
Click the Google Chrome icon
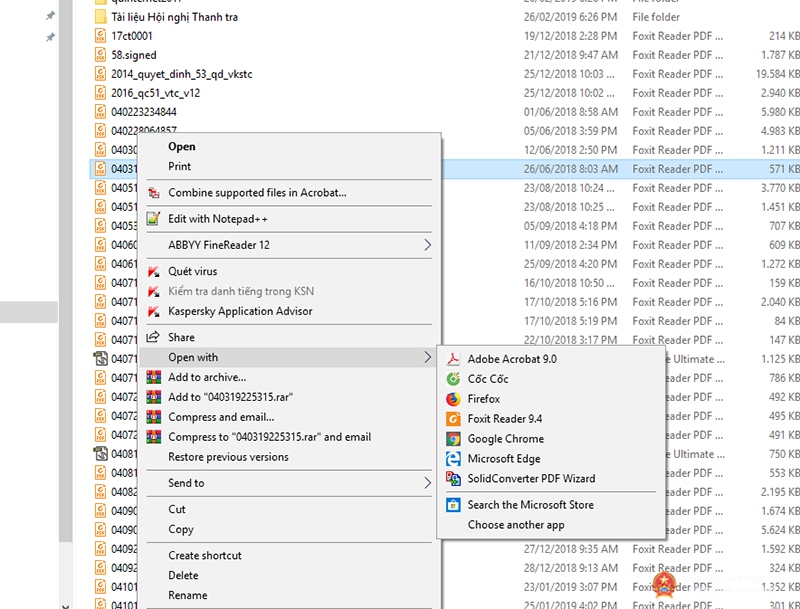[453, 439]
